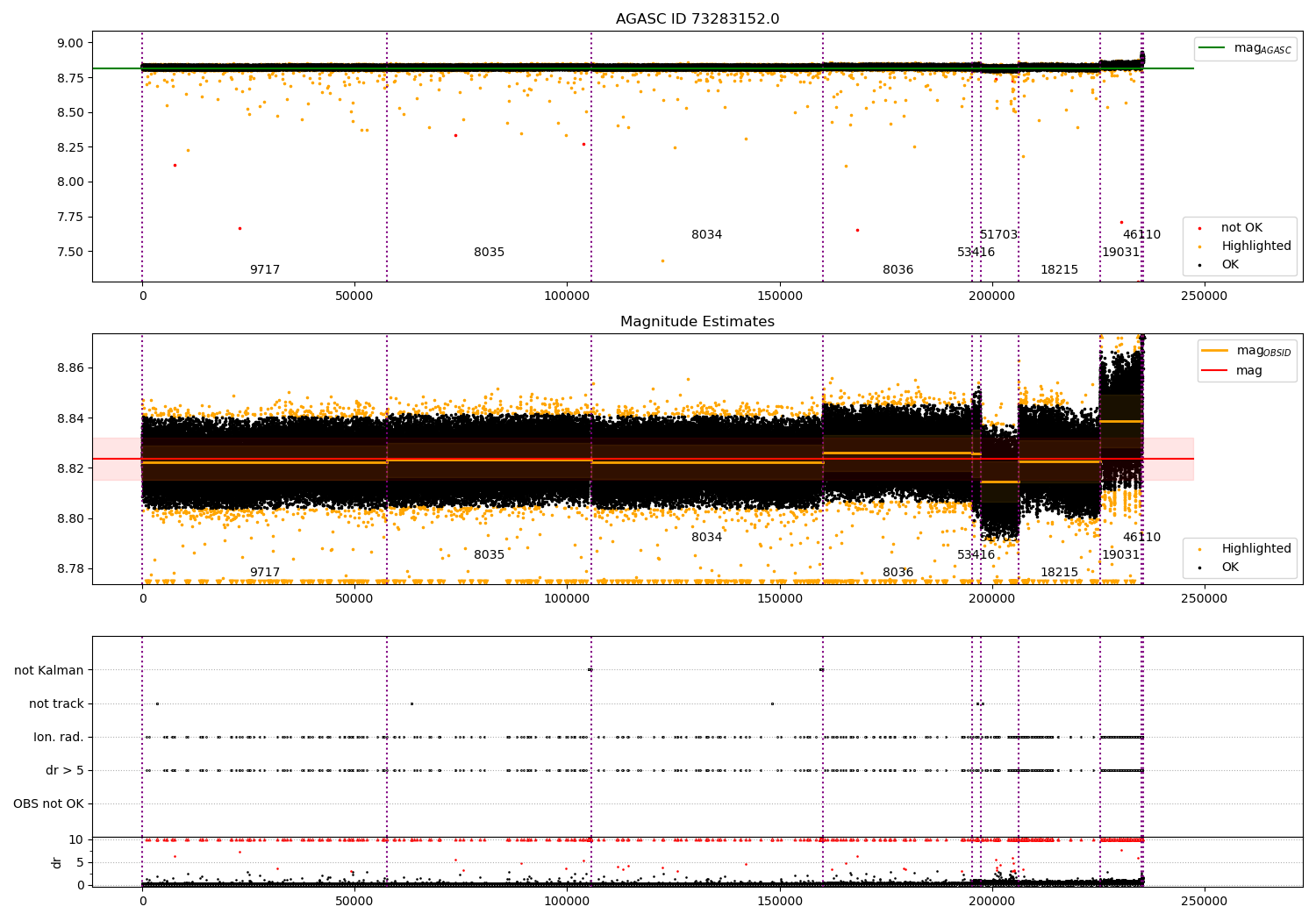Click the 'OBS not OK' row label

tap(49, 804)
